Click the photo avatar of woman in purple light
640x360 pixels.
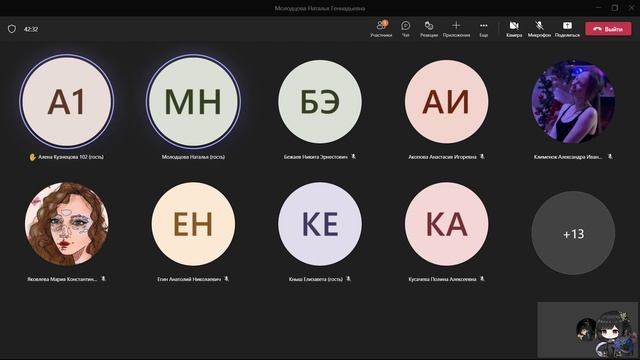[573, 102]
